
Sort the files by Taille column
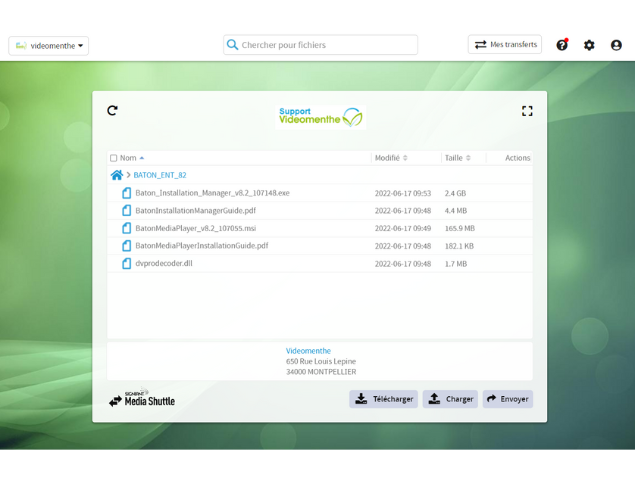(457, 158)
